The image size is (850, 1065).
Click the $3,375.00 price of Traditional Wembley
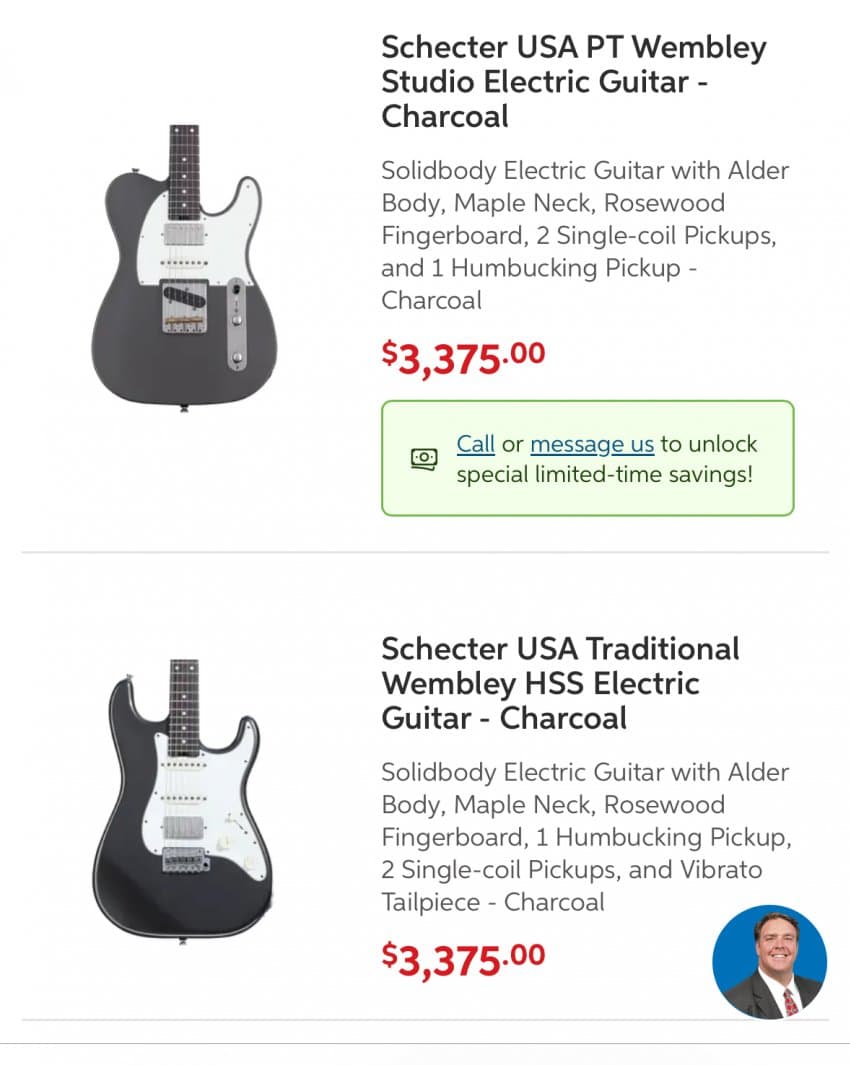(x=463, y=959)
